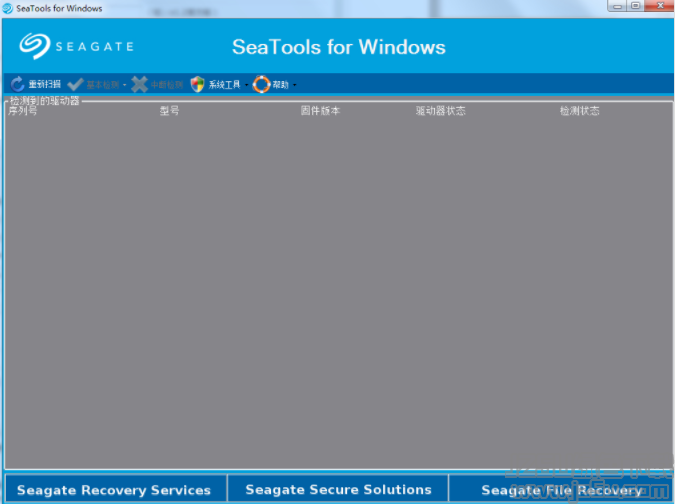Expand the 帮助 dropdown arrow
This screenshot has height=504, width=675.
coord(294,85)
